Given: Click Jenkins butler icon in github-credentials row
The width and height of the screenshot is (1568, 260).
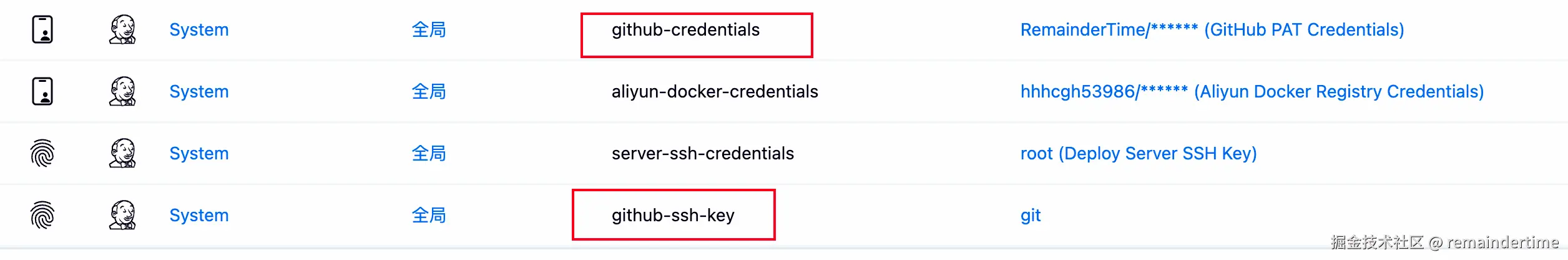Looking at the screenshot, I should coord(122,29).
